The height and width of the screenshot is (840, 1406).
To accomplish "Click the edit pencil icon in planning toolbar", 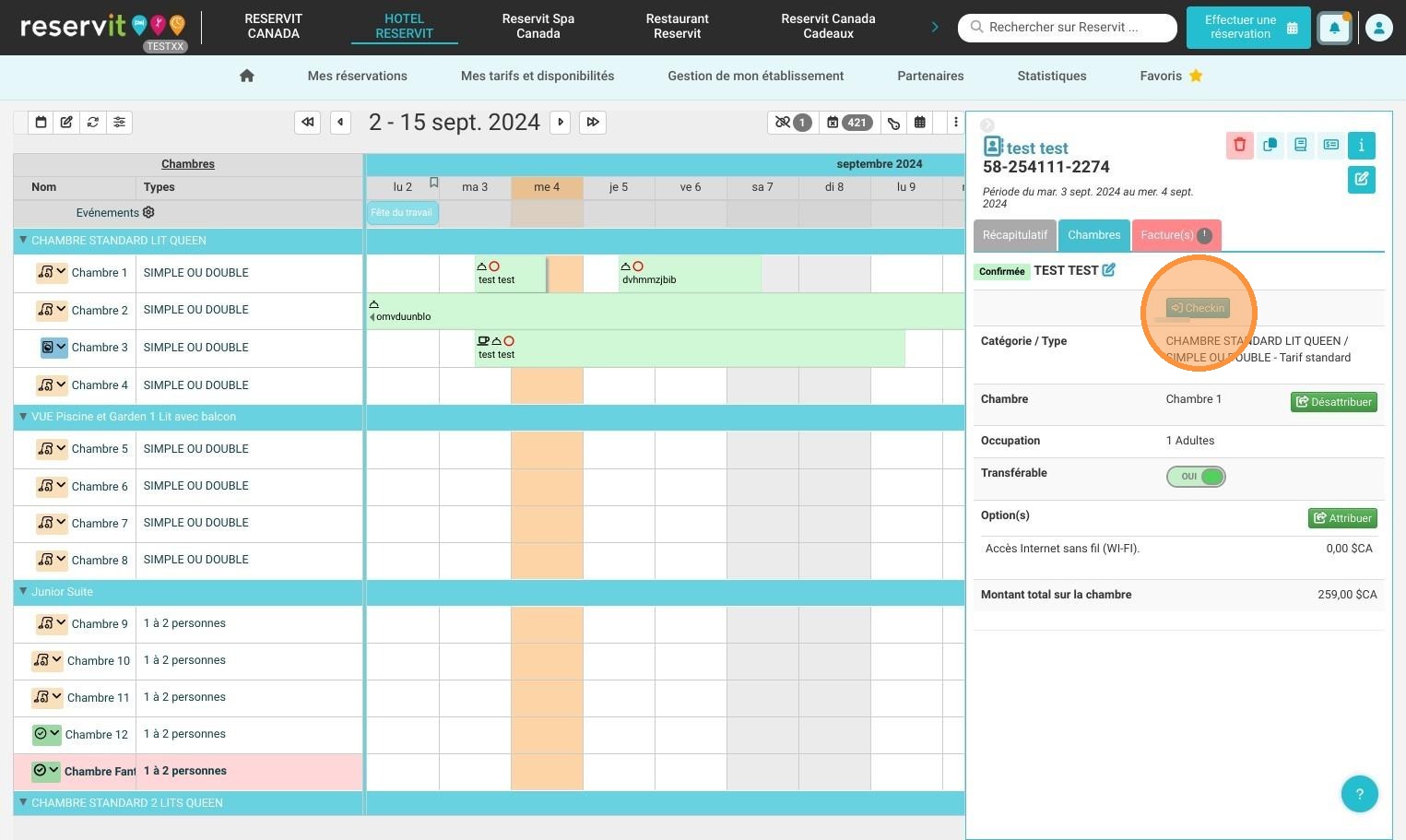I will click(66, 122).
